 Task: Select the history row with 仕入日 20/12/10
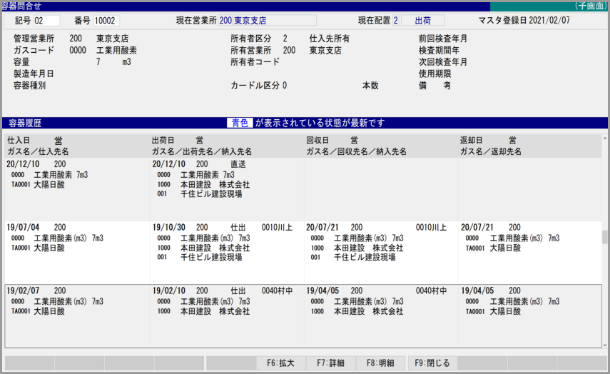[x=303, y=189]
